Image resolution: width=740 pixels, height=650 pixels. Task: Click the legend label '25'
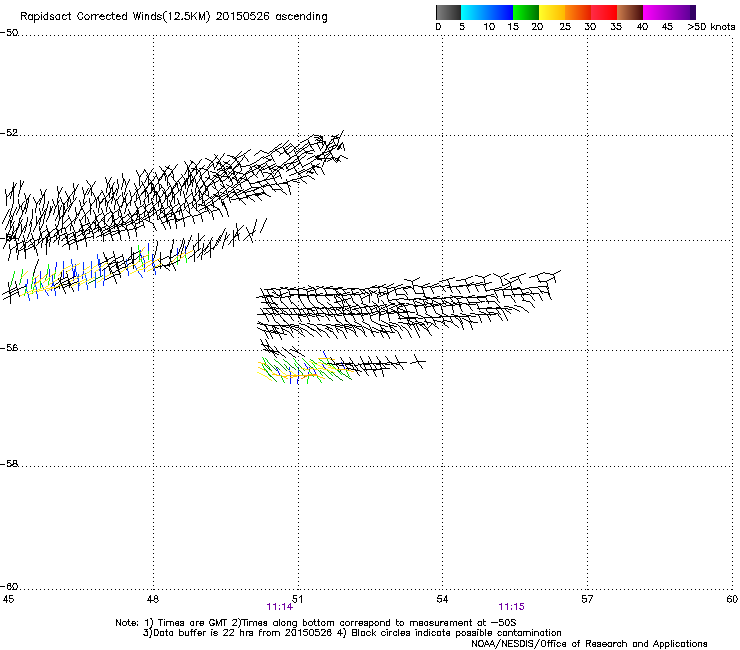pyautogui.click(x=565, y=27)
